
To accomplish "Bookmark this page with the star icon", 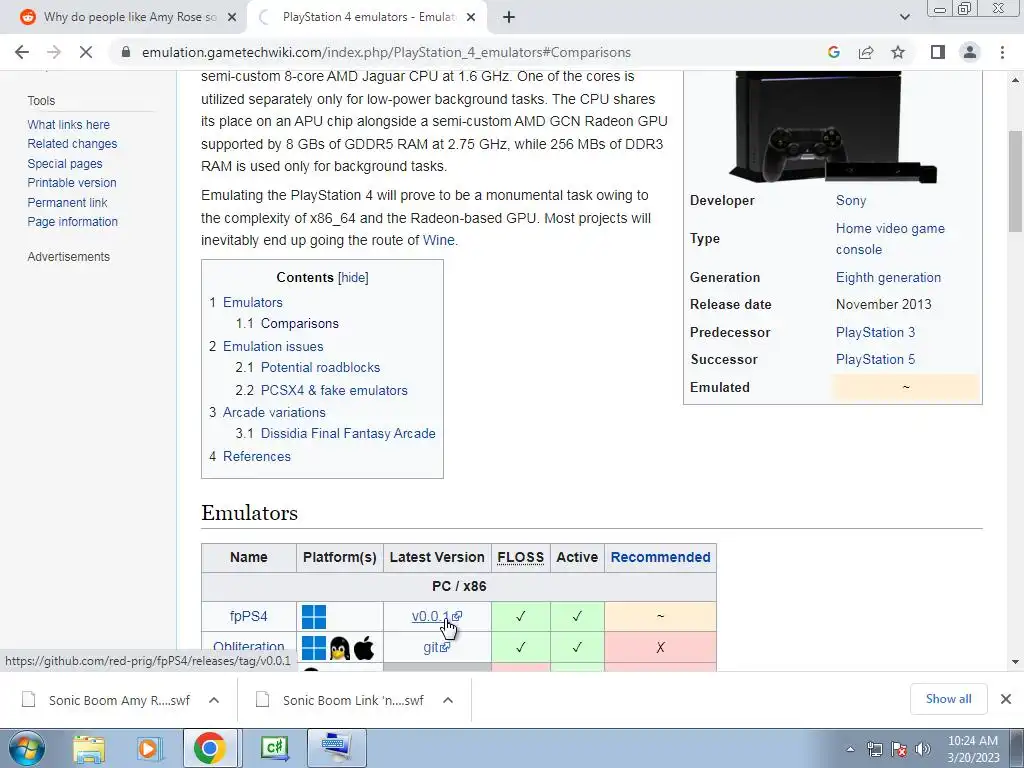I will [x=898, y=52].
